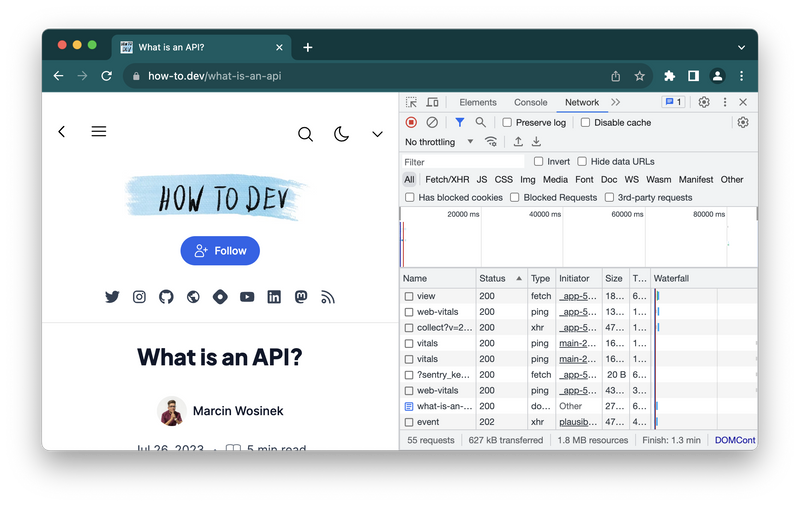Click the record network log button
The height and width of the screenshot is (506, 800).
411,122
